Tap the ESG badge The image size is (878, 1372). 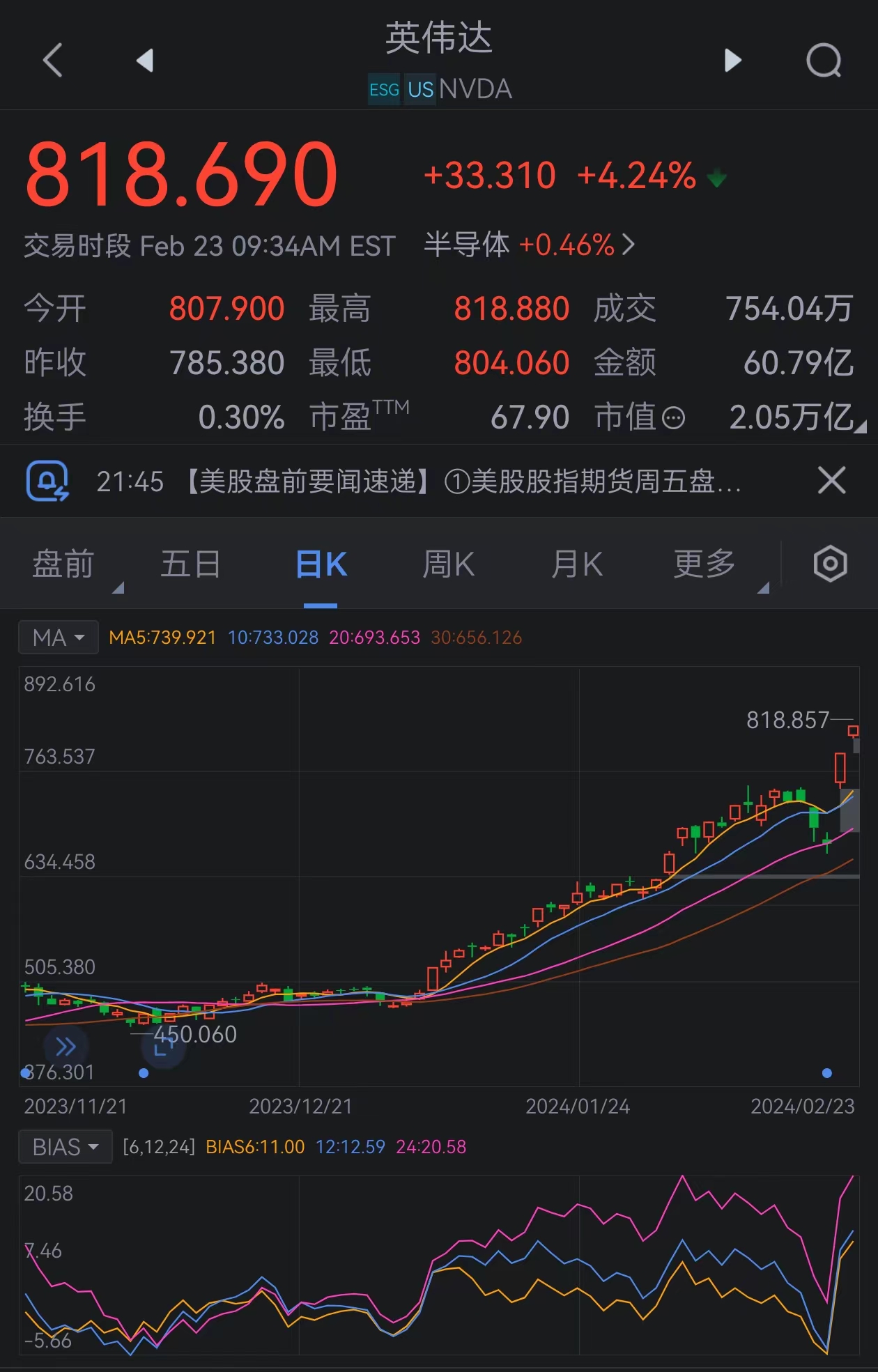(384, 89)
